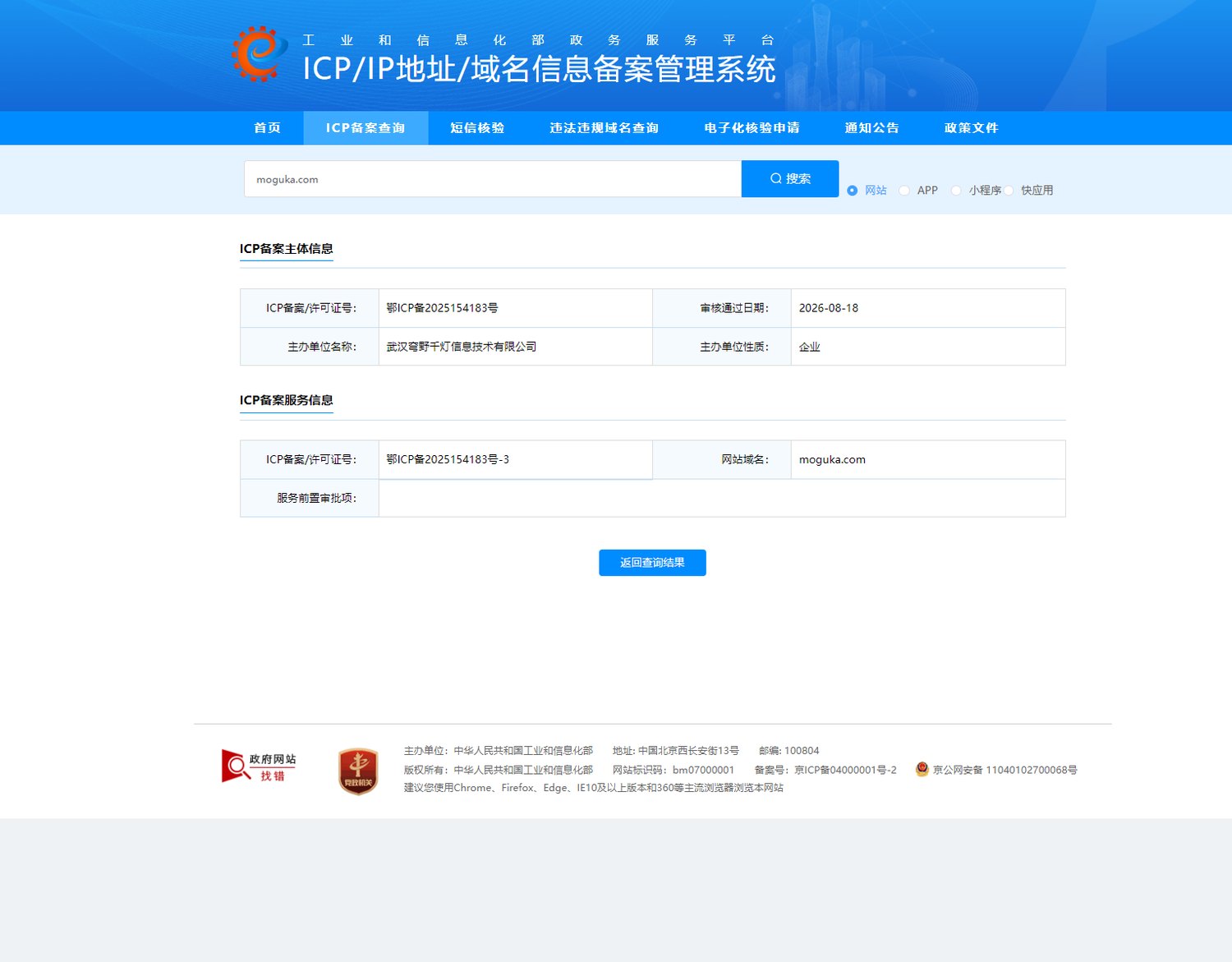The height and width of the screenshot is (962, 1232).
Task: Click the title ICP/IP地址/域名信息备案管理系统
Action: [x=539, y=69]
